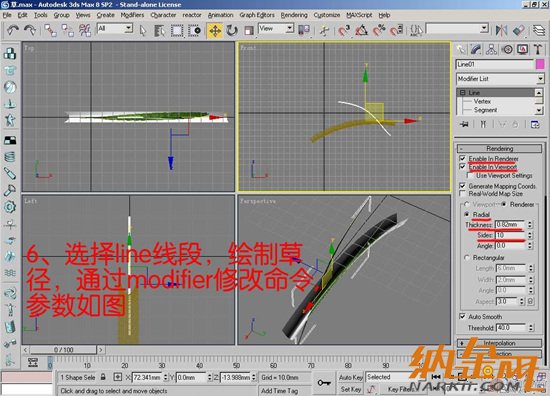Click the Align tool icon
The width and height of the screenshot is (550, 396).
pos(519,31)
